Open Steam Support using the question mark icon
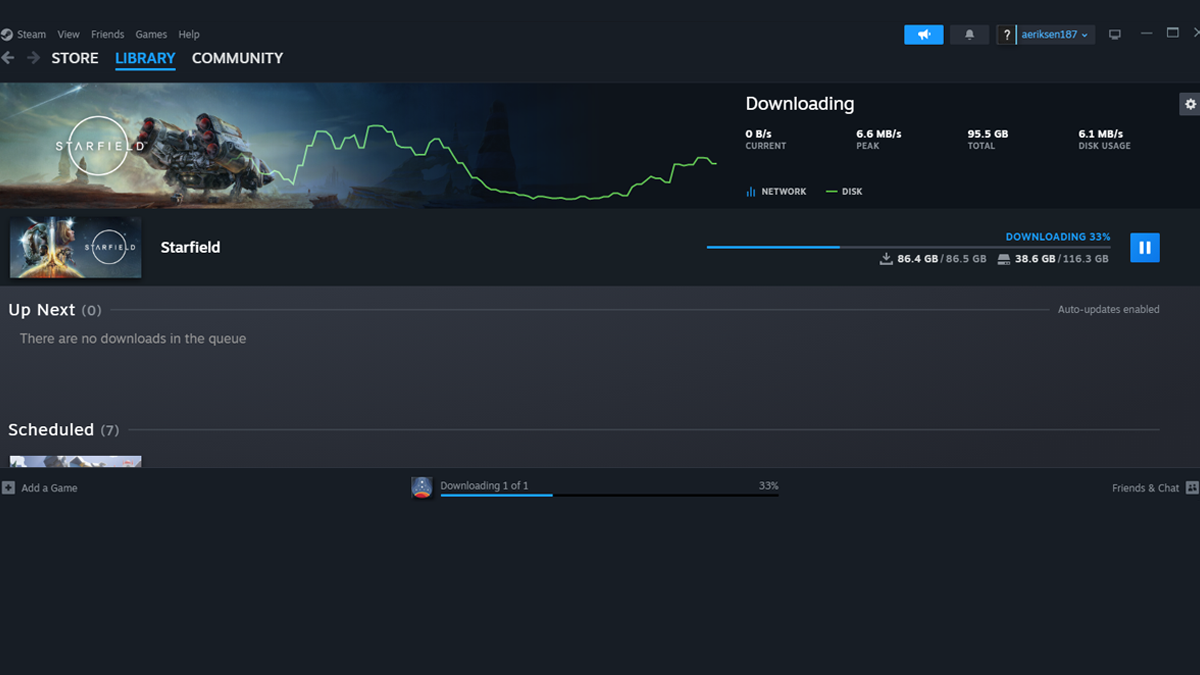The image size is (1200, 675). point(1006,34)
